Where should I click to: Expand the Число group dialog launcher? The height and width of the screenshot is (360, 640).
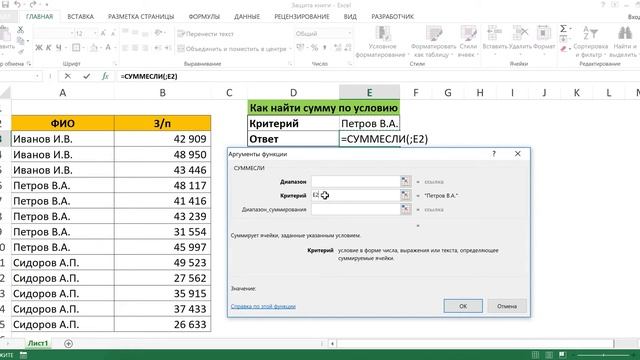coord(350,64)
